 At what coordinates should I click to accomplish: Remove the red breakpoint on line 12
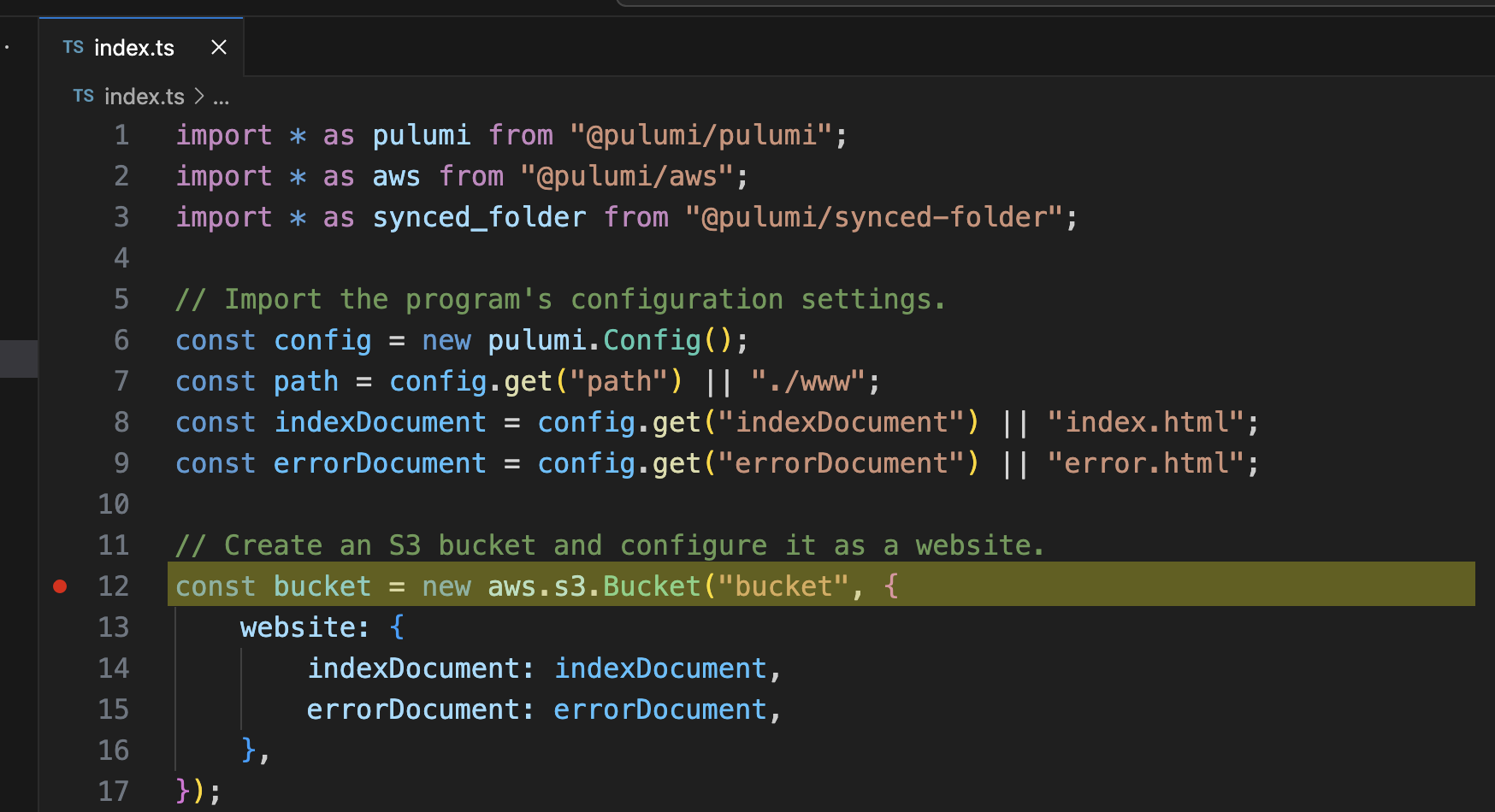(x=60, y=586)
